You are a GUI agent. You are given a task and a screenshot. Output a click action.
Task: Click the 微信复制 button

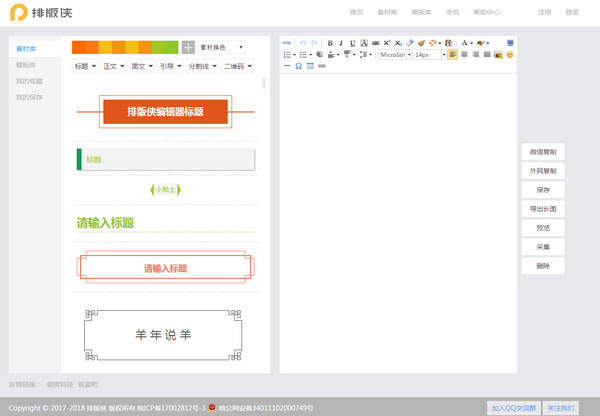point(543,151)
